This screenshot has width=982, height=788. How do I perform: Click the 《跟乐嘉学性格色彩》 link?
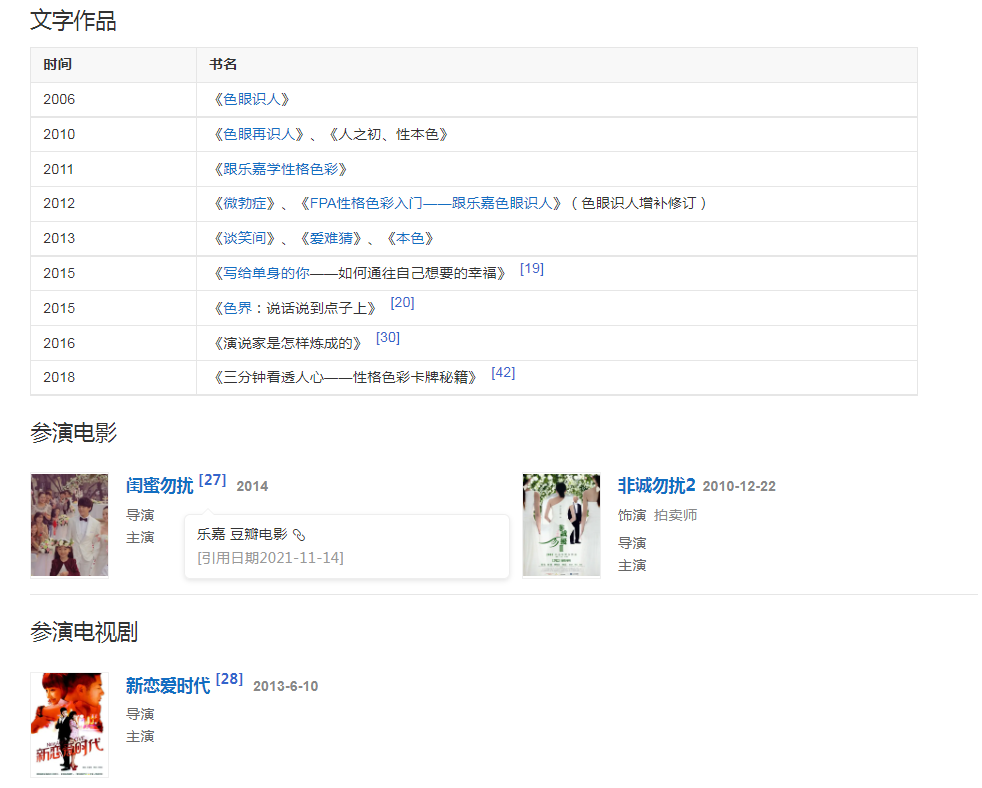point(281,169)
